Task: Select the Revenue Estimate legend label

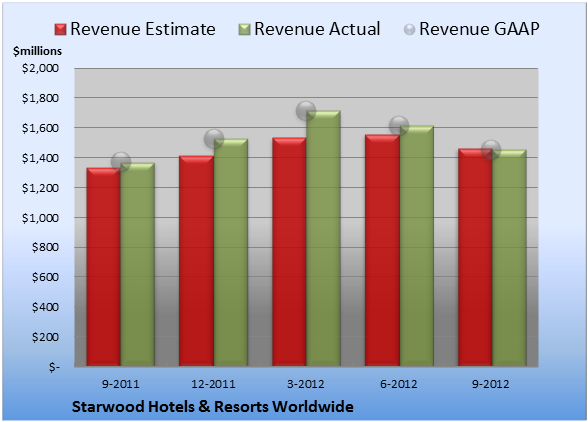Action: point(143,29)
